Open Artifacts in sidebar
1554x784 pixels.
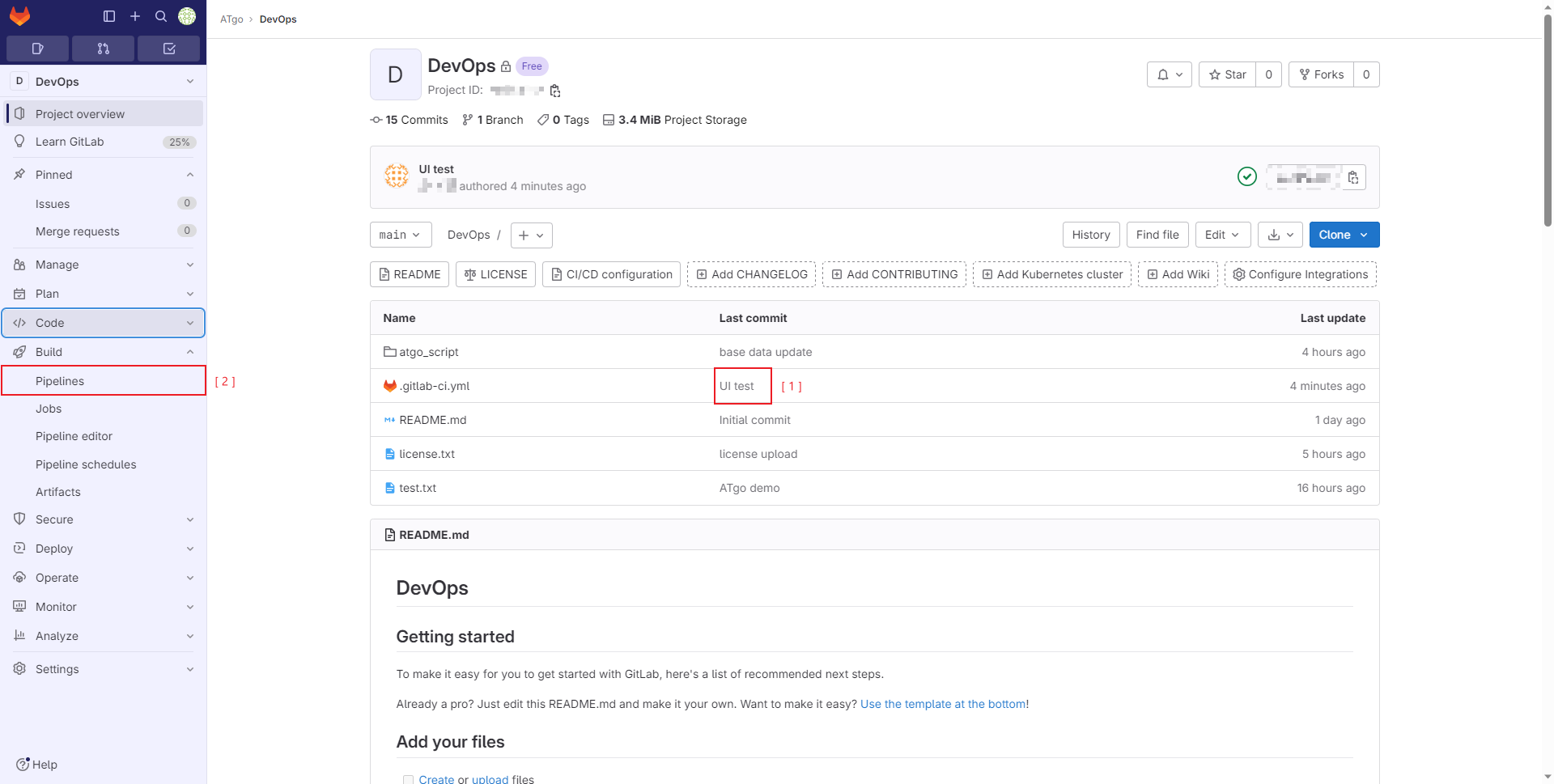tap(104, 492)
